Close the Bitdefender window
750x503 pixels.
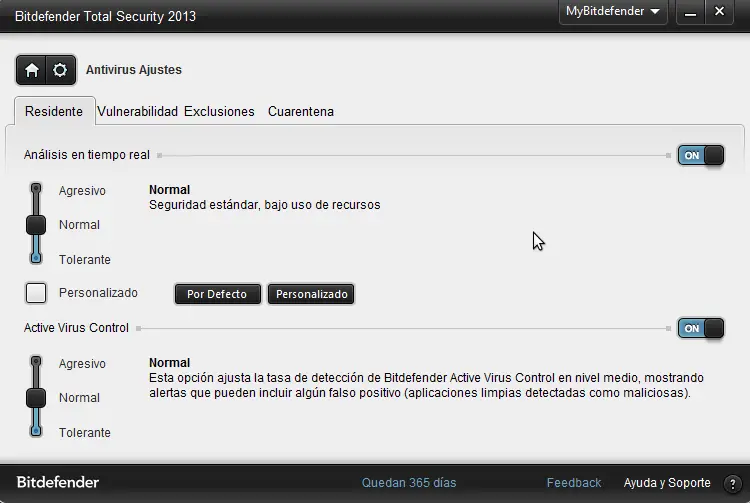point(719,11)
